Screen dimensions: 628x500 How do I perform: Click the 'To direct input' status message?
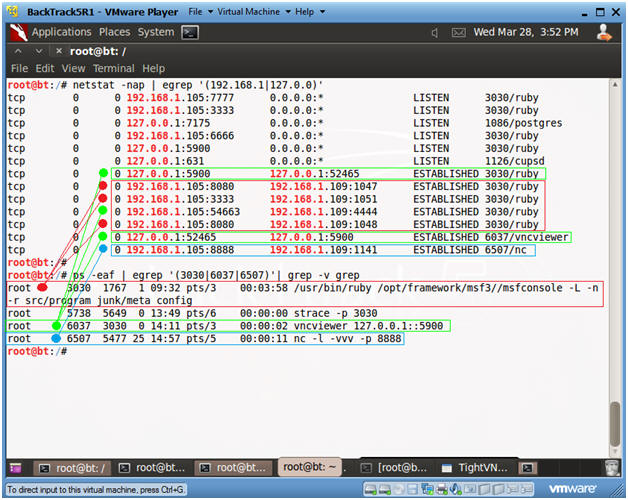95,490
